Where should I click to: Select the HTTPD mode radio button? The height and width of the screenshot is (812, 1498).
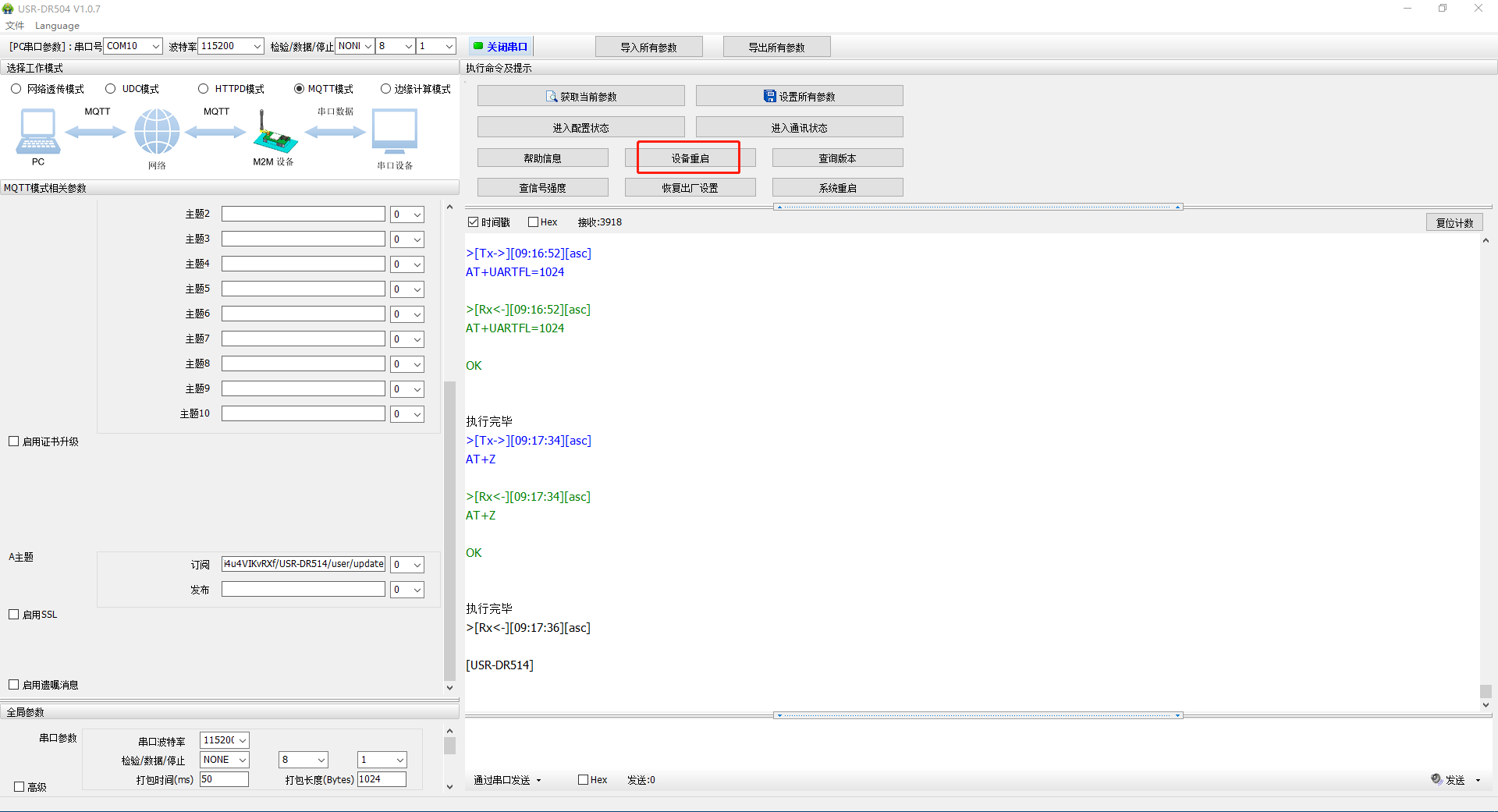204,89
